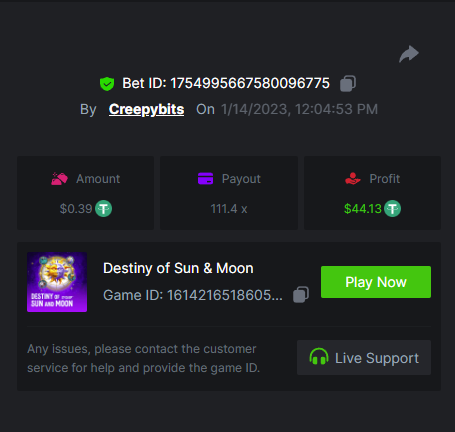Click the Tether coin icon beside $0.39

pos(104,209)
